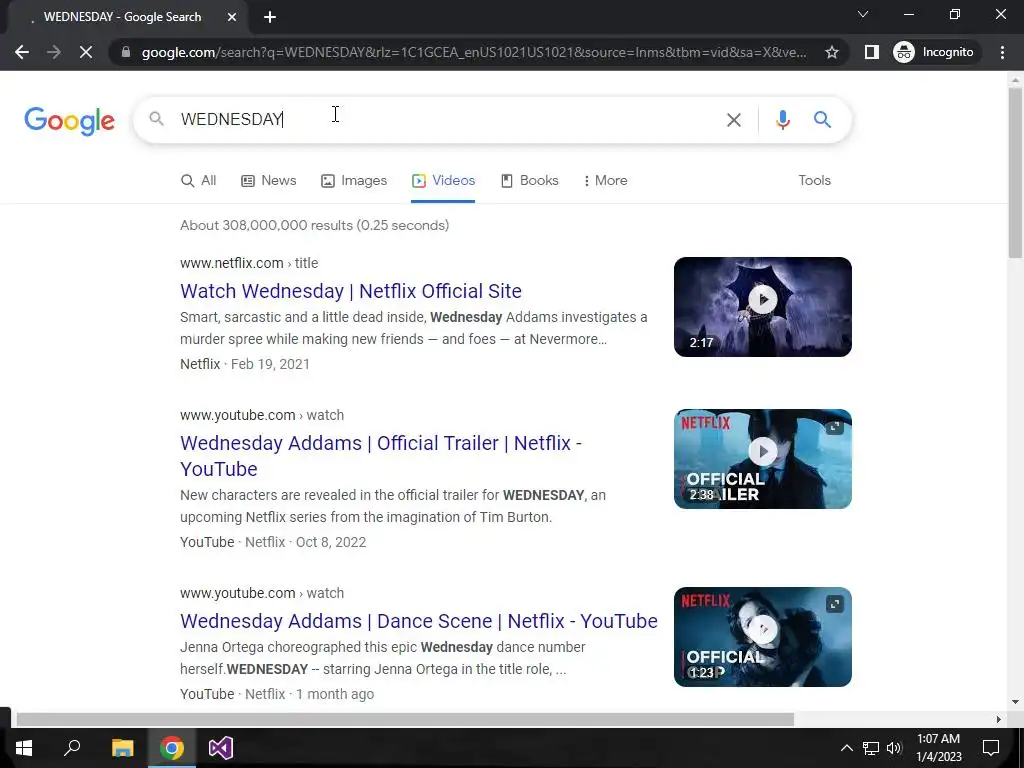Open the taskbar clock showing 1:07 AM
The height and width of the screenshot is (768, 1024).
tap(938, 748)
